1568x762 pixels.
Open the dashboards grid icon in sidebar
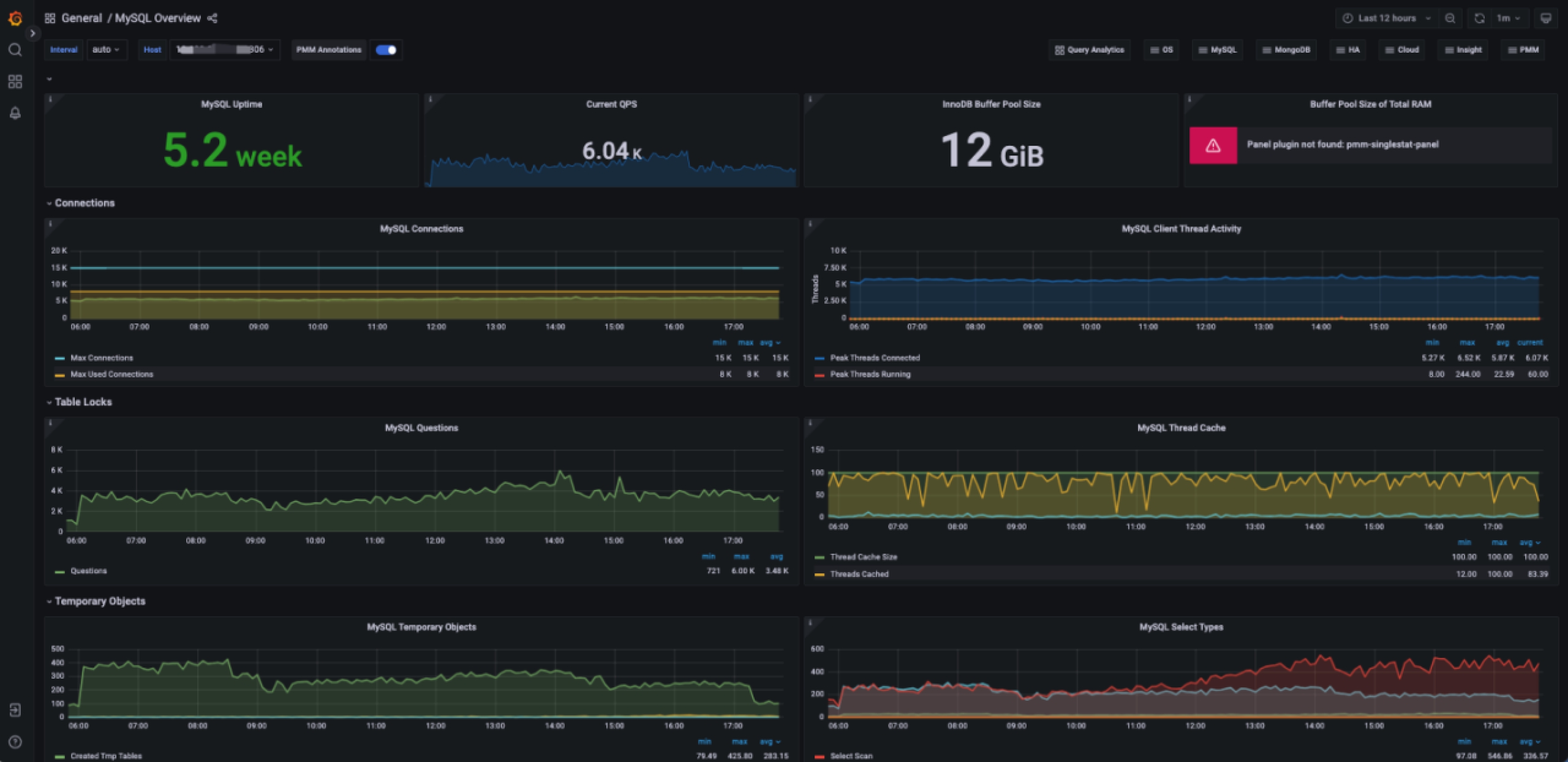click(15, 81)
